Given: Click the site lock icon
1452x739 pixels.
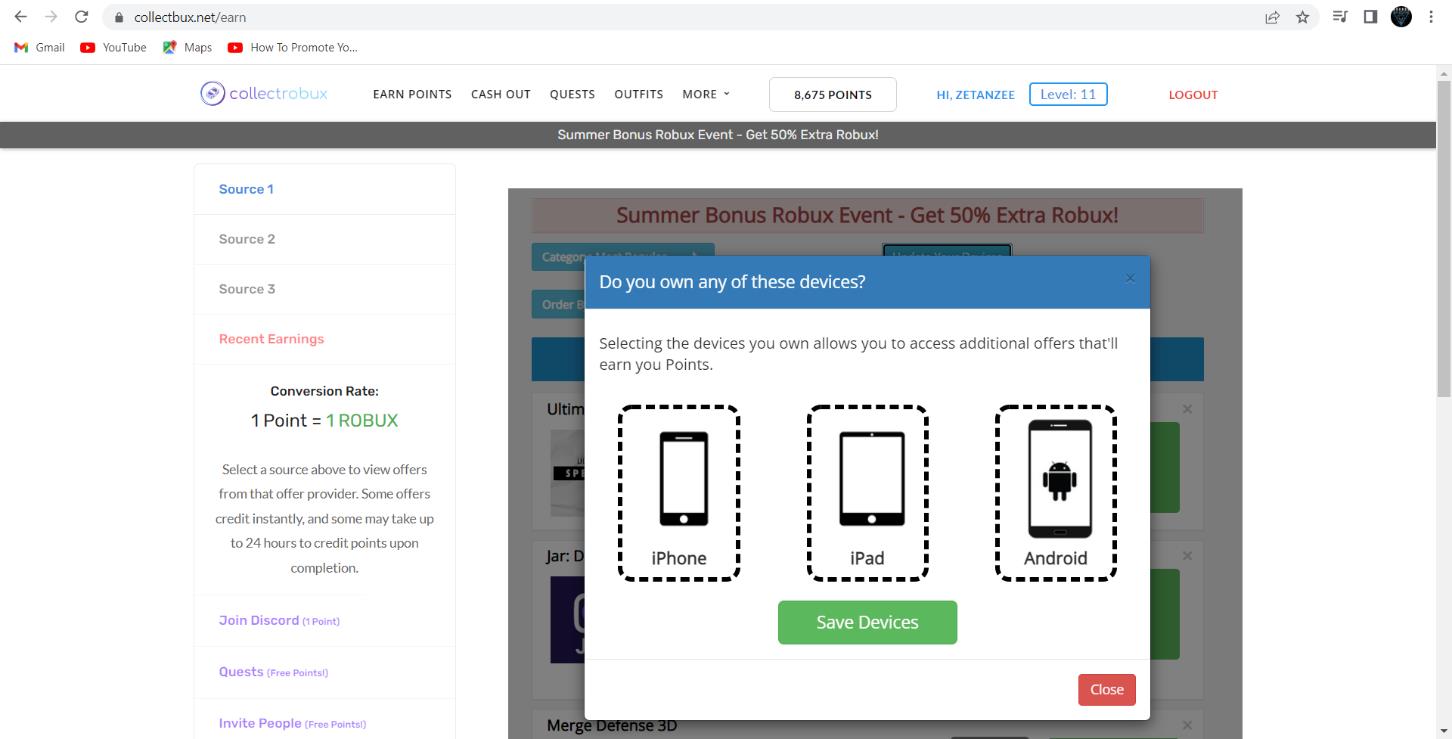Looking at the screenshot, I should point(119,17).
